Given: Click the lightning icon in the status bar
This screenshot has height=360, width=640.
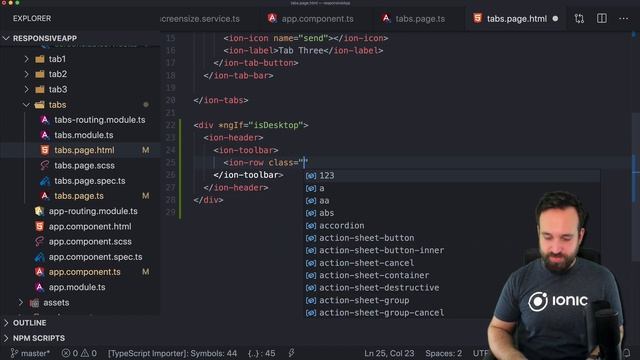Looking at the screenshot, I should [291, 353].
